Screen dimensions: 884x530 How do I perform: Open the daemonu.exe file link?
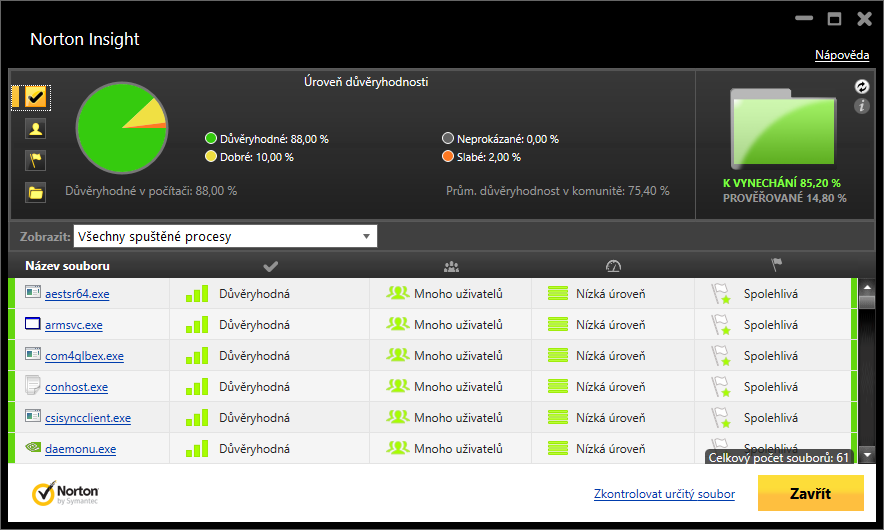tap(81, 449)
